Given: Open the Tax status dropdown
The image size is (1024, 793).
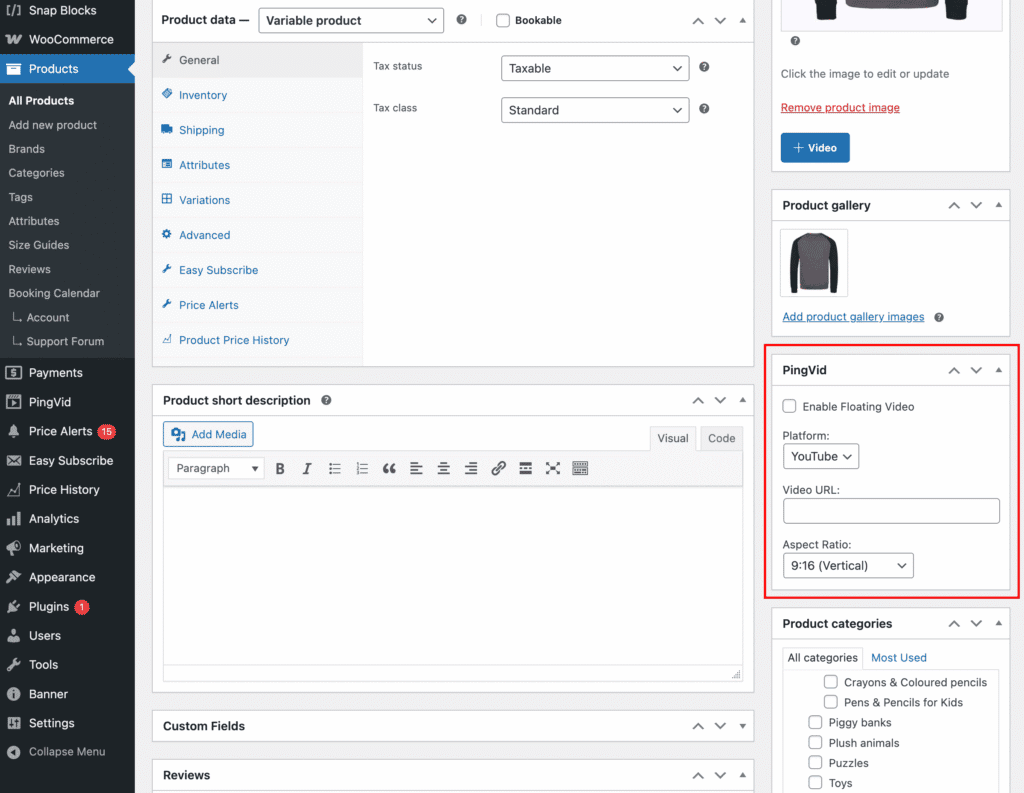Looking at the screenshot, I should point(595,68).
